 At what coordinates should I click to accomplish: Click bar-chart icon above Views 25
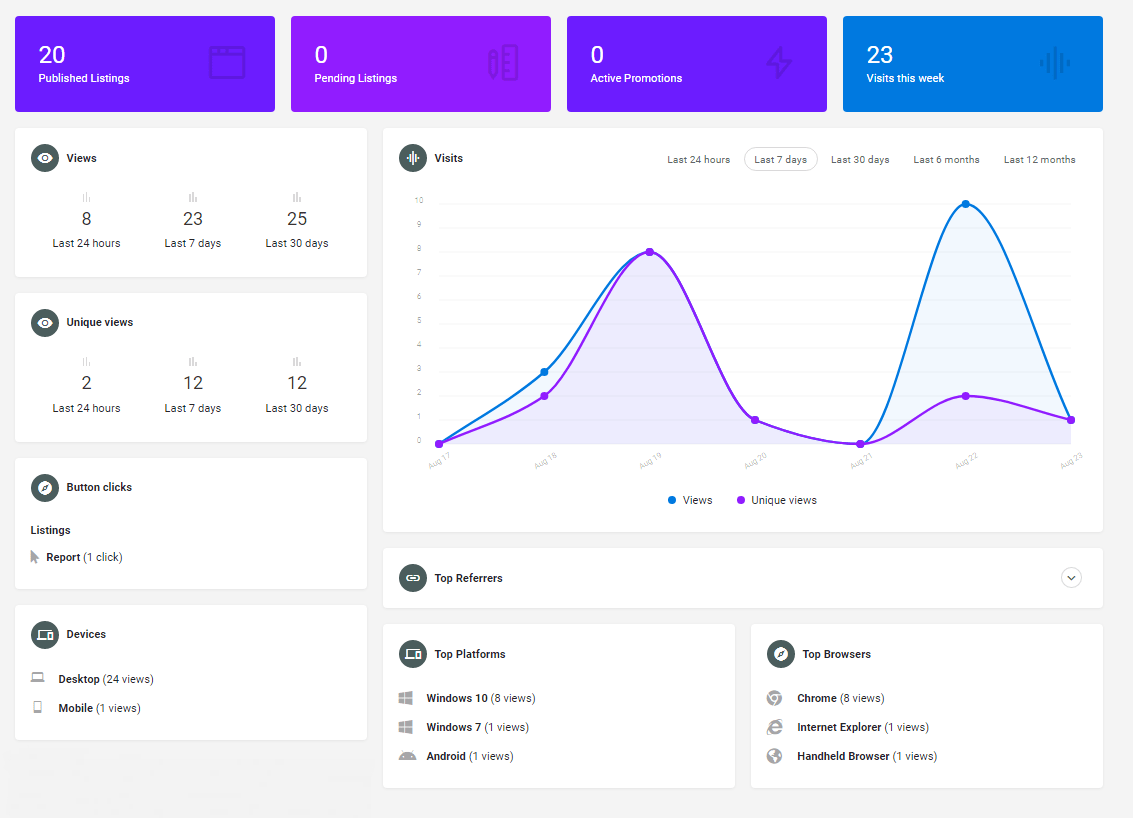click(297, 197)
